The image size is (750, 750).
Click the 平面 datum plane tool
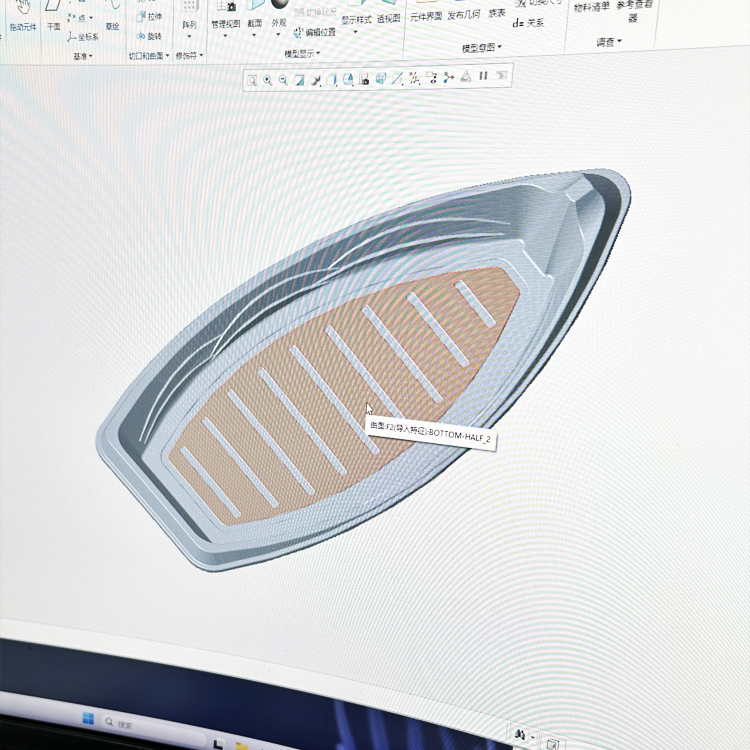pyautogui.click(x=54, y=8)
